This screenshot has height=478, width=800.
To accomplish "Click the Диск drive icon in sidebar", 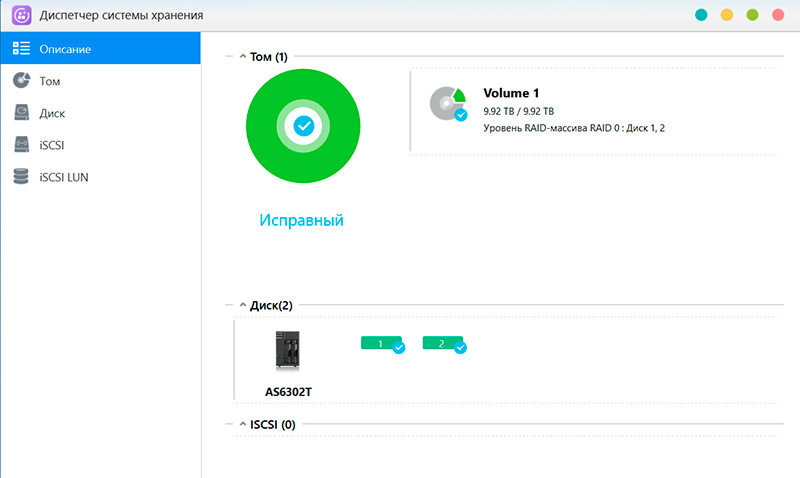I will tap(21, 113).
